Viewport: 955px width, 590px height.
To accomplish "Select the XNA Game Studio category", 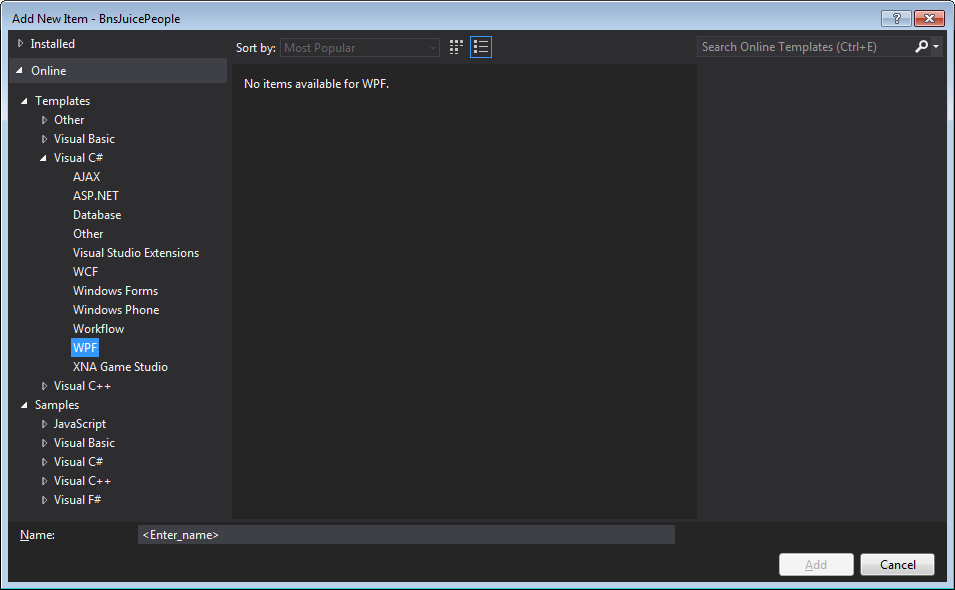I will click(x=120, y=367).
